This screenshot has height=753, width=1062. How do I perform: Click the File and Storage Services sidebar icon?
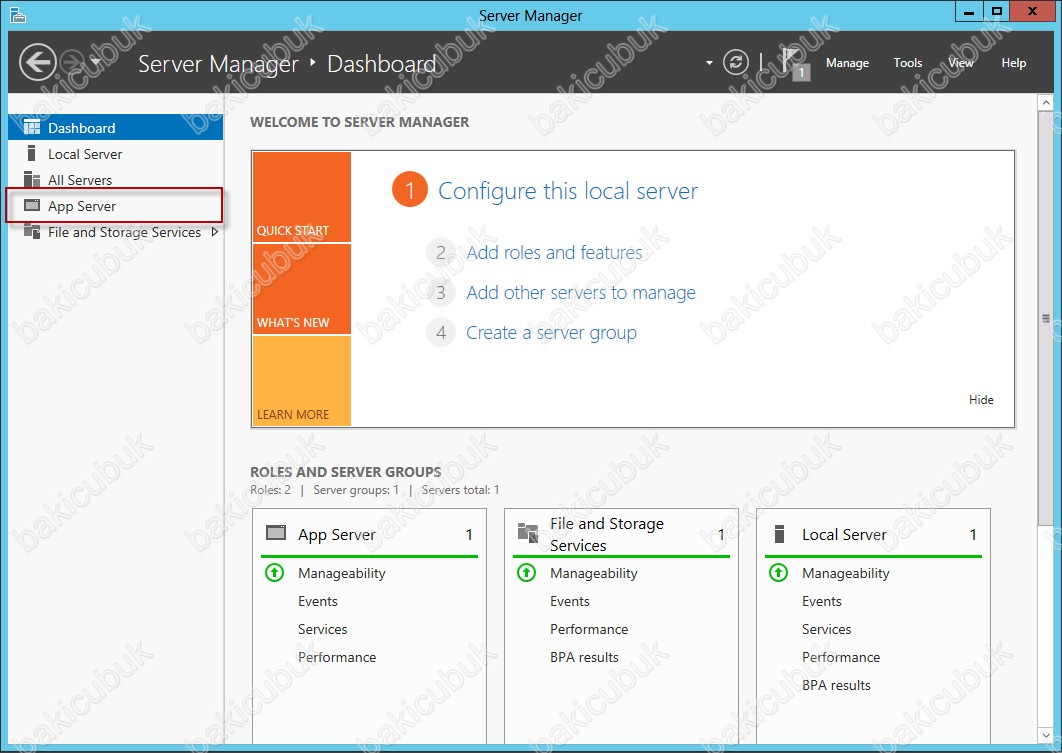click(x=32, y=232)
